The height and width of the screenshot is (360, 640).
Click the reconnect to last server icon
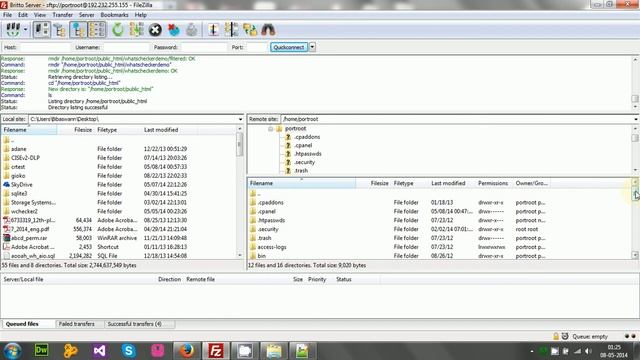pyautogui.click(x=192, y=29)
